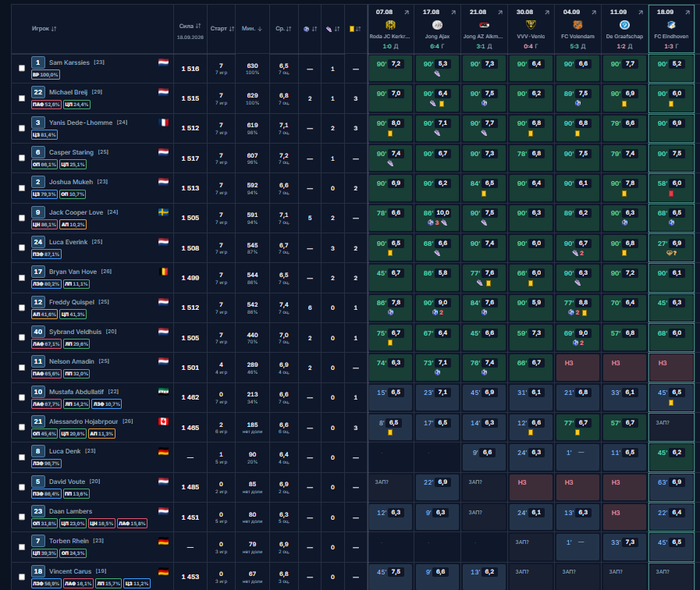Screen dimensions: 700x590
Task: Open 18.09 FC Eindhoven match arrow
Action: tap(688, 12)
